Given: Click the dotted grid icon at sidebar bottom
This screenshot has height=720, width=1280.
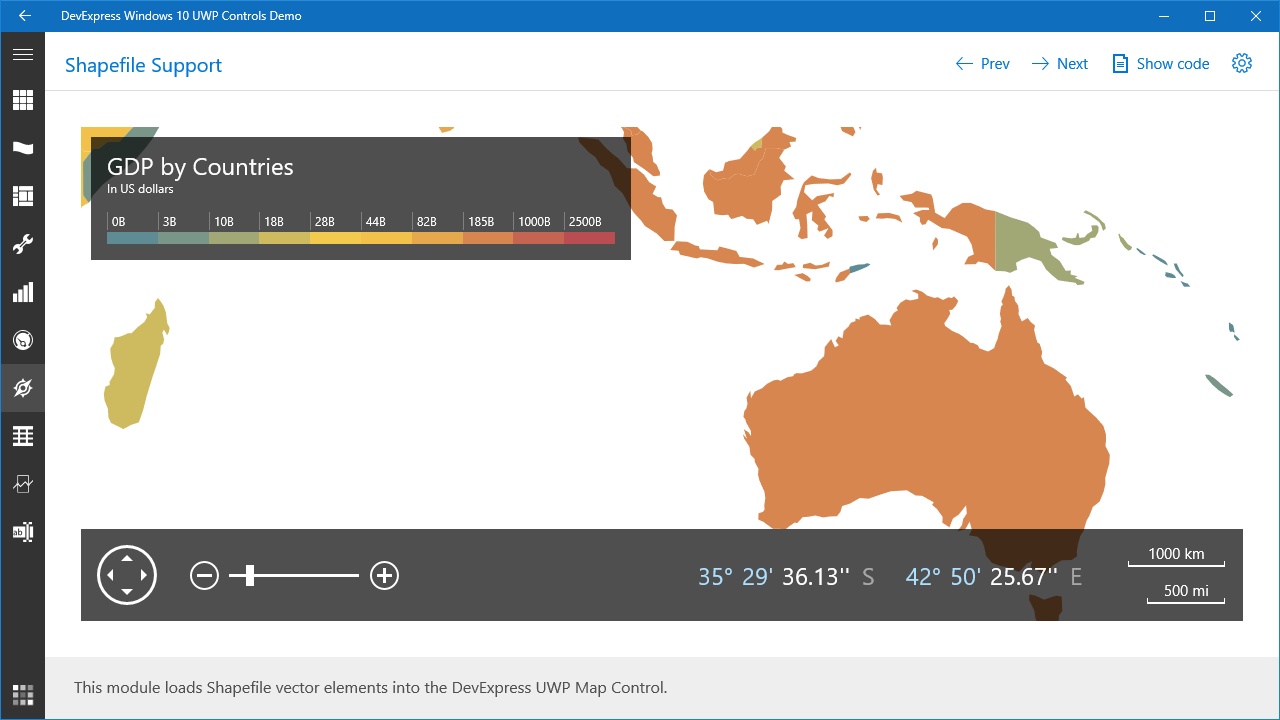Looking at the screenshot, I should pyautogui.click(x=22, y=695).
